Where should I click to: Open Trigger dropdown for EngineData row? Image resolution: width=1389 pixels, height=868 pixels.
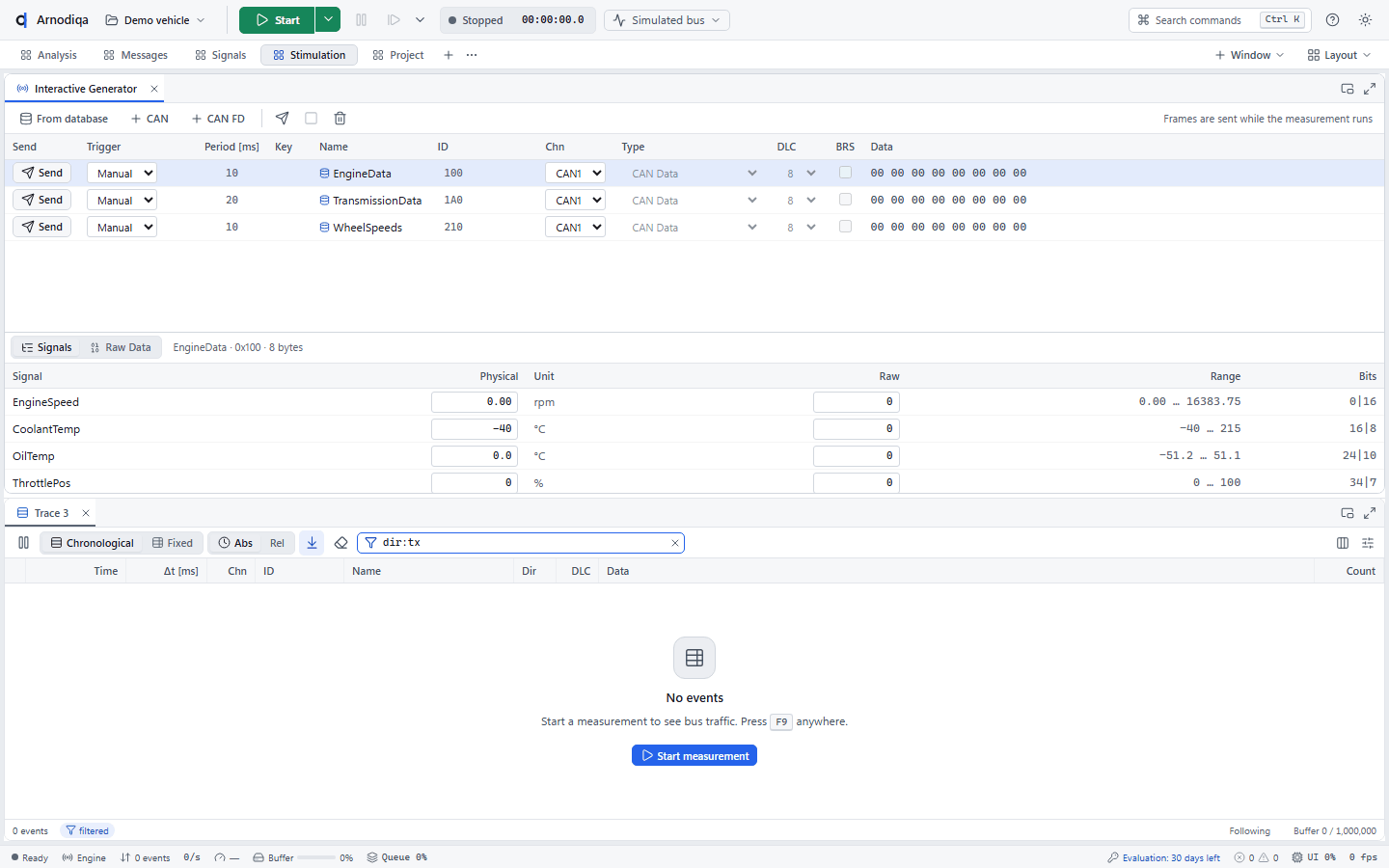(122, 174)
